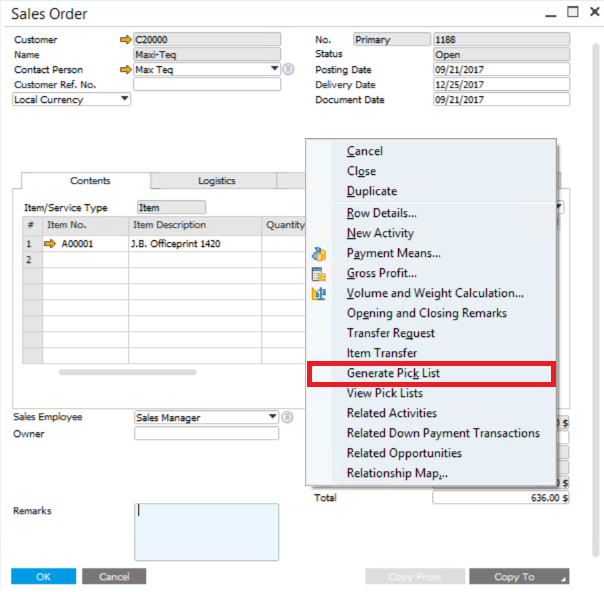Click the orange link arrow beside Max Teq

tap(125, 70)
